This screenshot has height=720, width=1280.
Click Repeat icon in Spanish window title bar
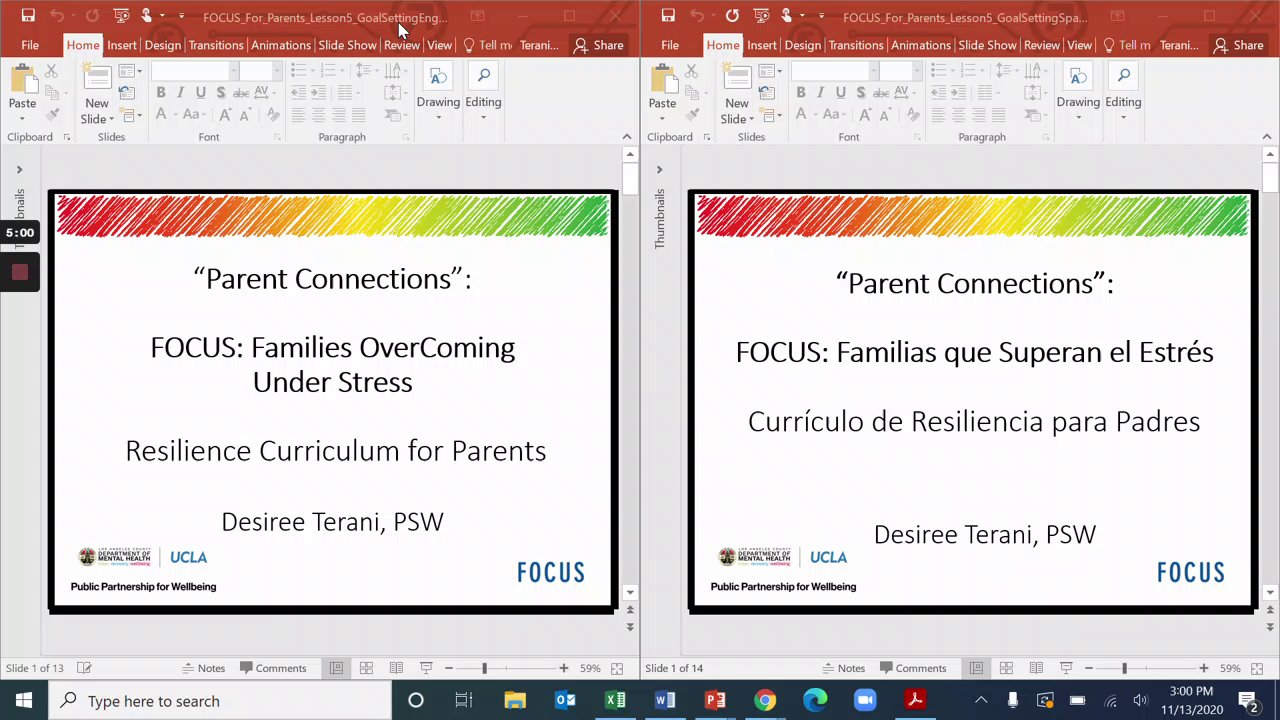click(x=732, y=16)
